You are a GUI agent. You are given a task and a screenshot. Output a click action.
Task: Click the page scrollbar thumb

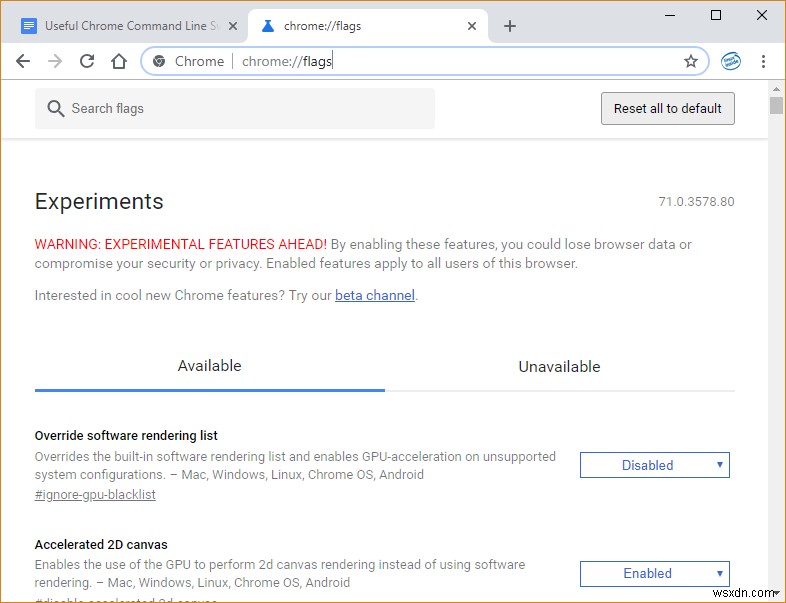click(x=776, y=106)
